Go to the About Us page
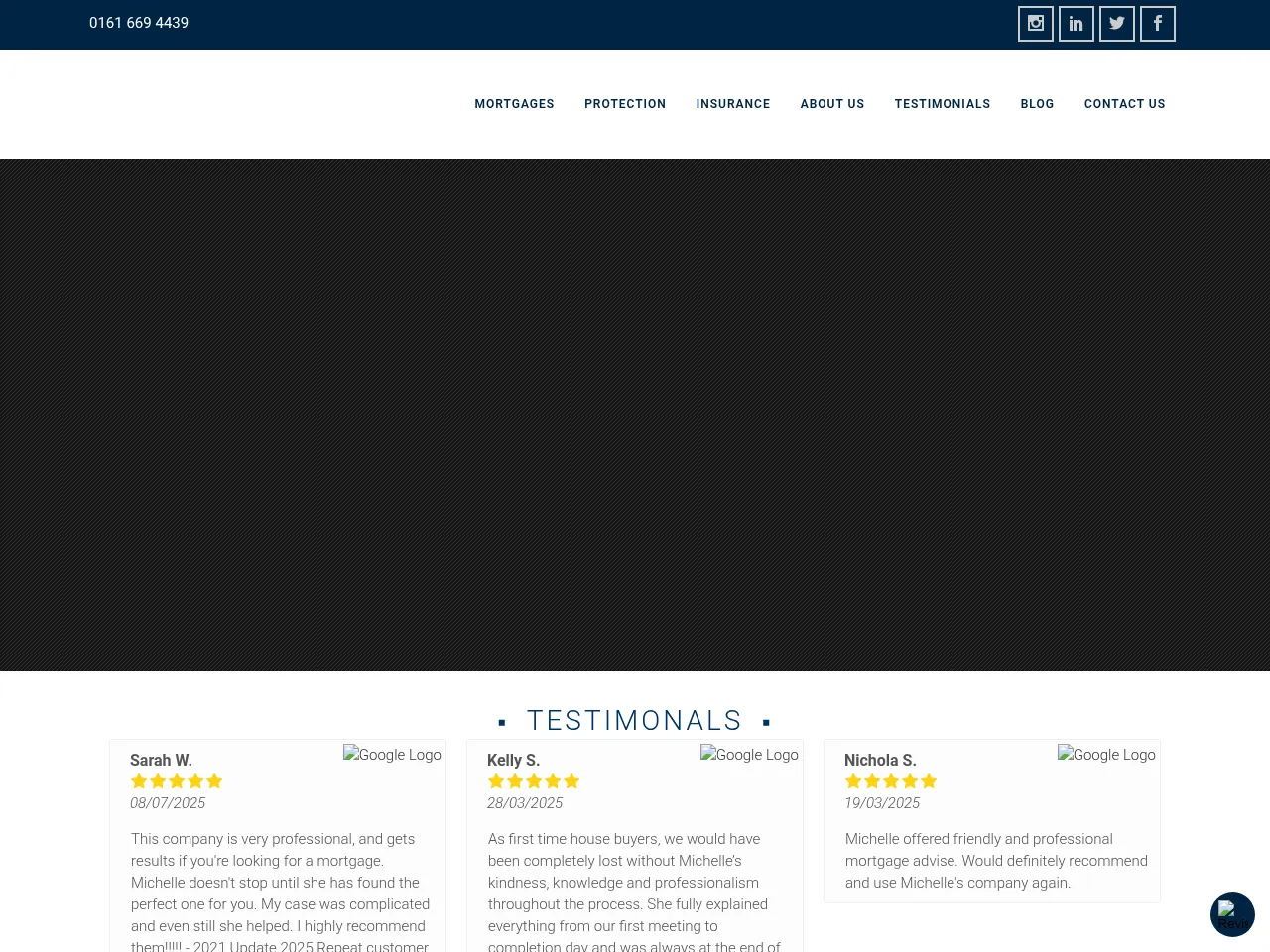The image size is (1270, 952). pyautogui.click(x=832, y=104)
